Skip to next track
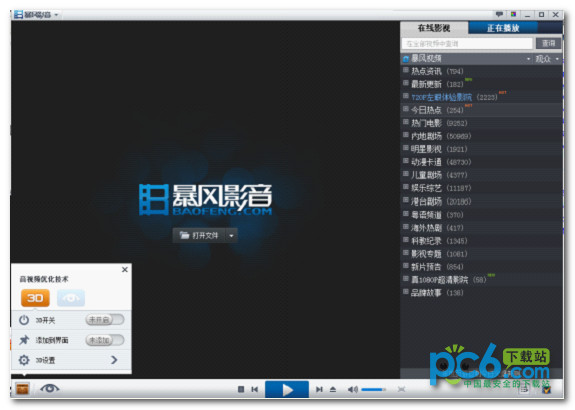The image size is (575, 410). (x=319, y=389)
